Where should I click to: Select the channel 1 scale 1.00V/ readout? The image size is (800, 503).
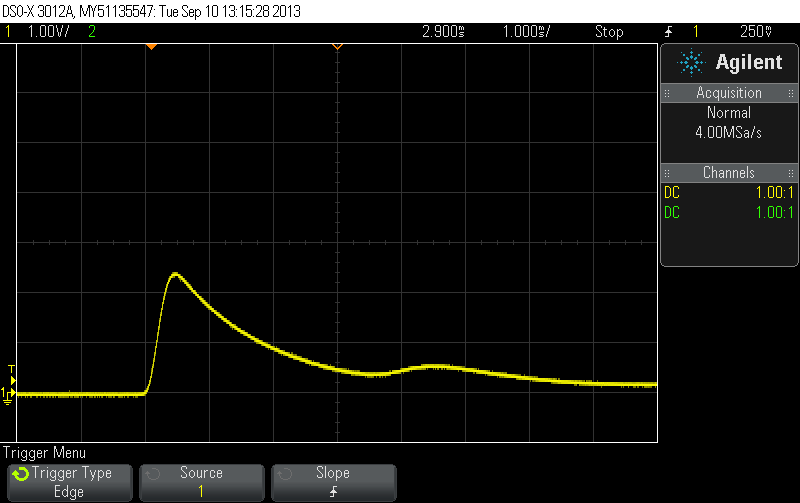[x=48, y=32]
